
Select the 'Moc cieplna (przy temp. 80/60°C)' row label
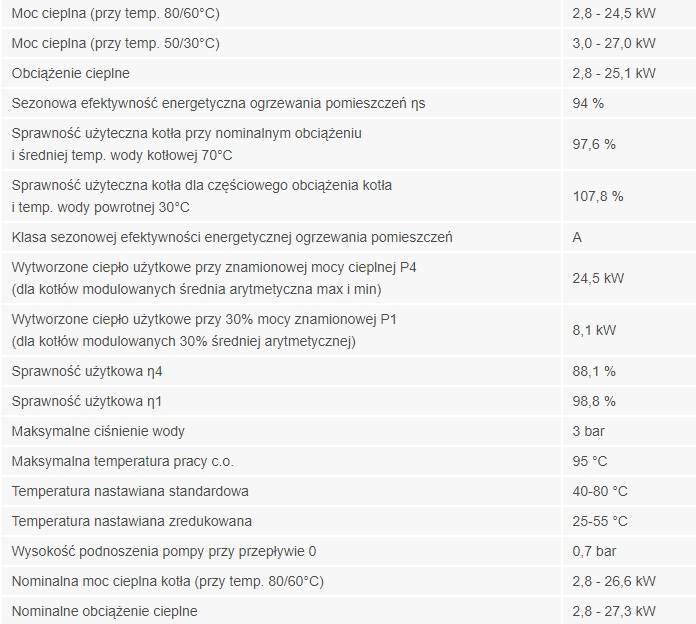115,13
